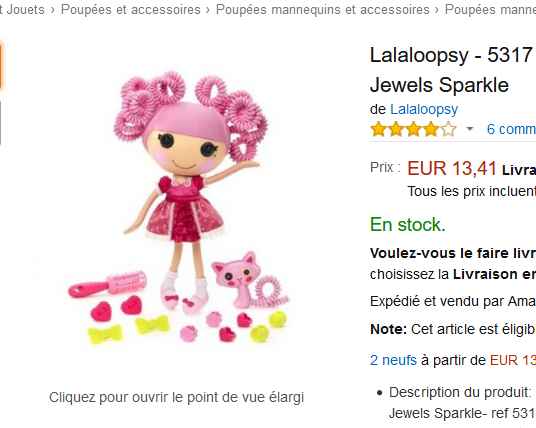Image resolution: width=536 pixels, height=428 pixels.
Task: Click the 'En stock.' availability text
Action: click(408, 225)
